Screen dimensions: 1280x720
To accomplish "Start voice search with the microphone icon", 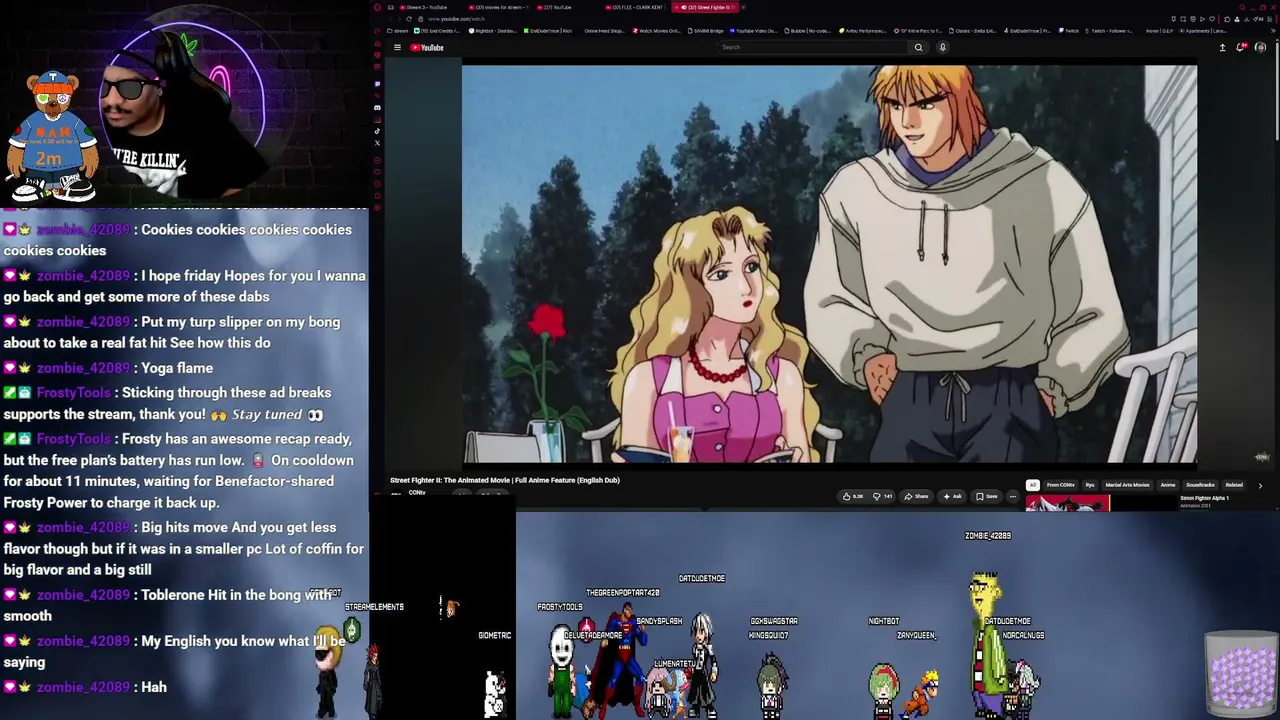I will point(942,47).
